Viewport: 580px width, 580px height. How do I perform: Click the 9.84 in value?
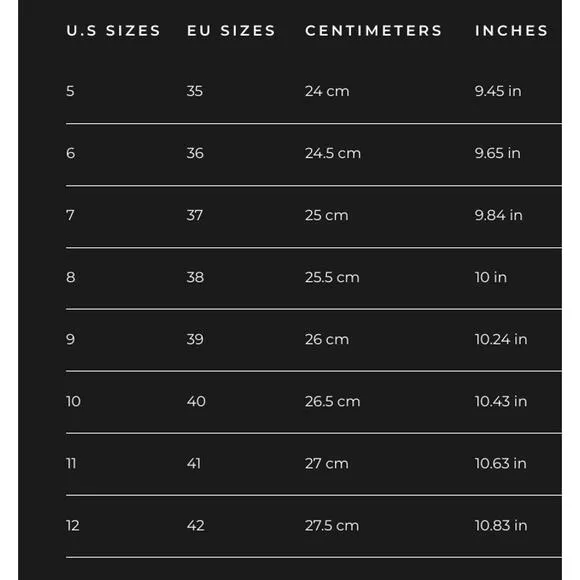click(x=499, y=215)
